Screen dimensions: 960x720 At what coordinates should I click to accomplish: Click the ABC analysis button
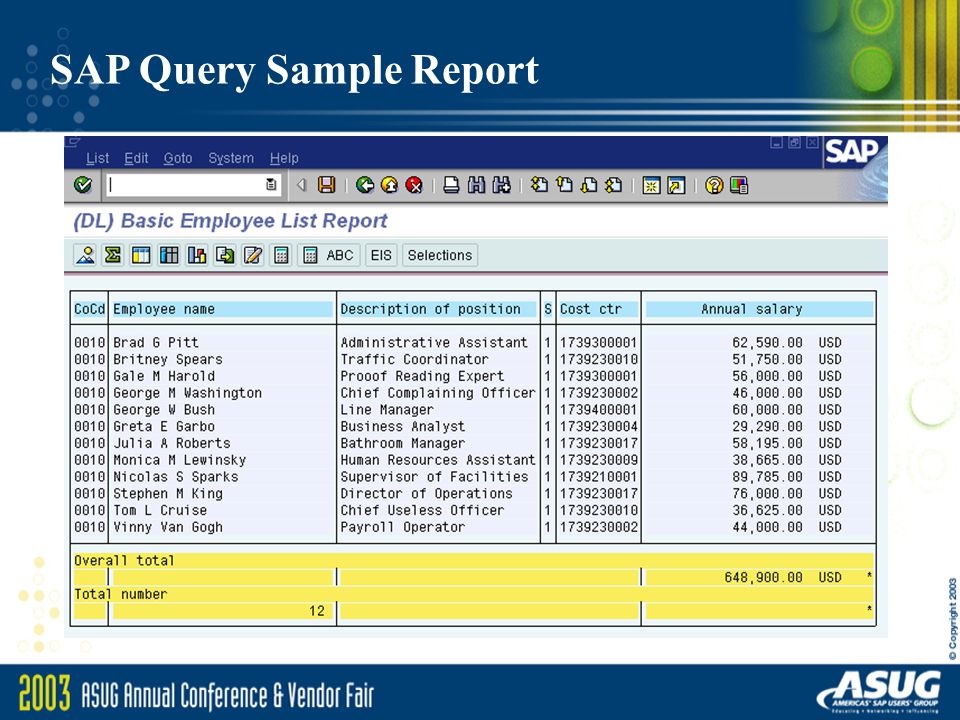[x=329, y=255]
